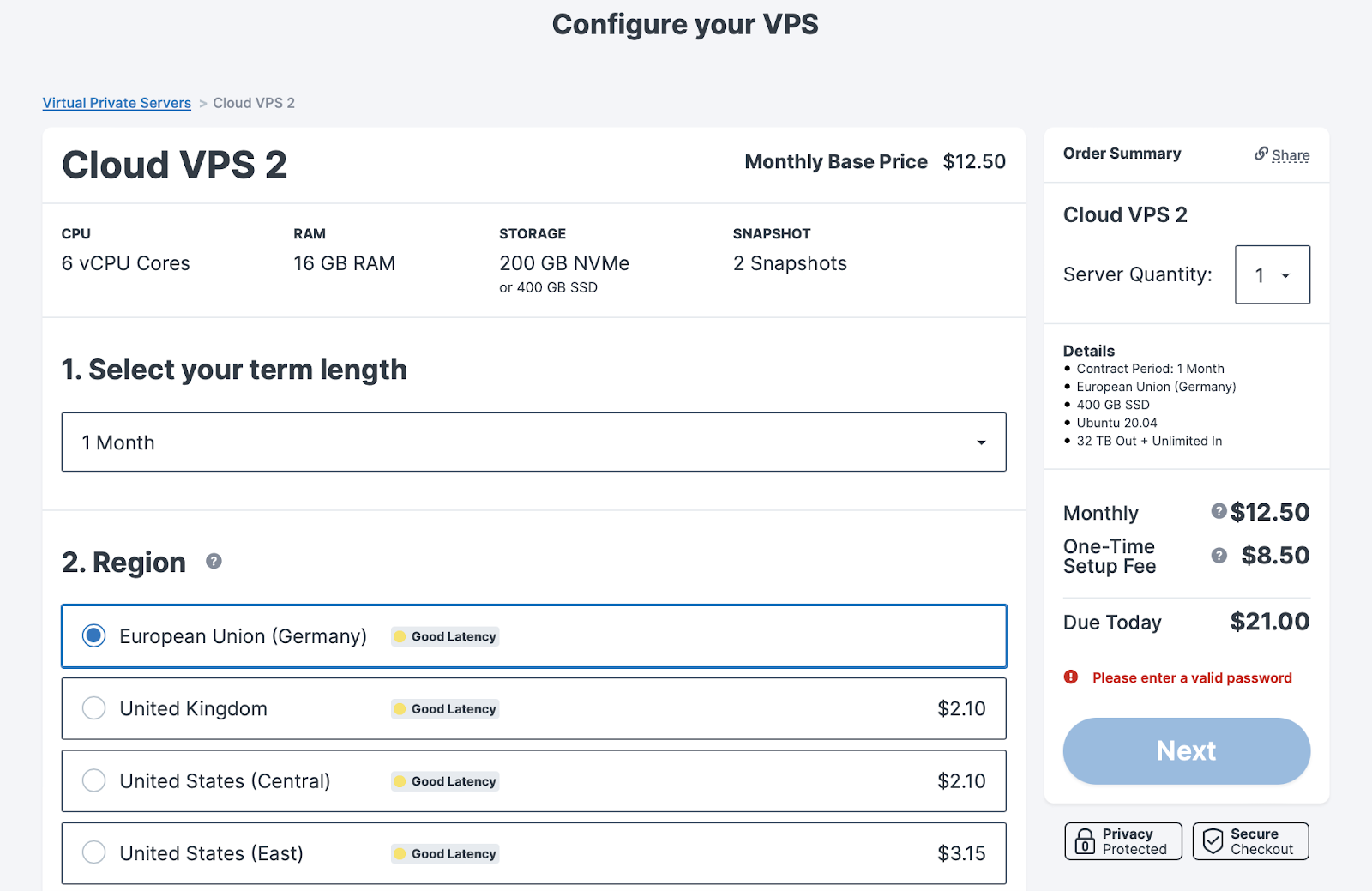Open the Server Quantity dropdown
The height and width of the screenshot is (891, 1372).
(1273, 274)
